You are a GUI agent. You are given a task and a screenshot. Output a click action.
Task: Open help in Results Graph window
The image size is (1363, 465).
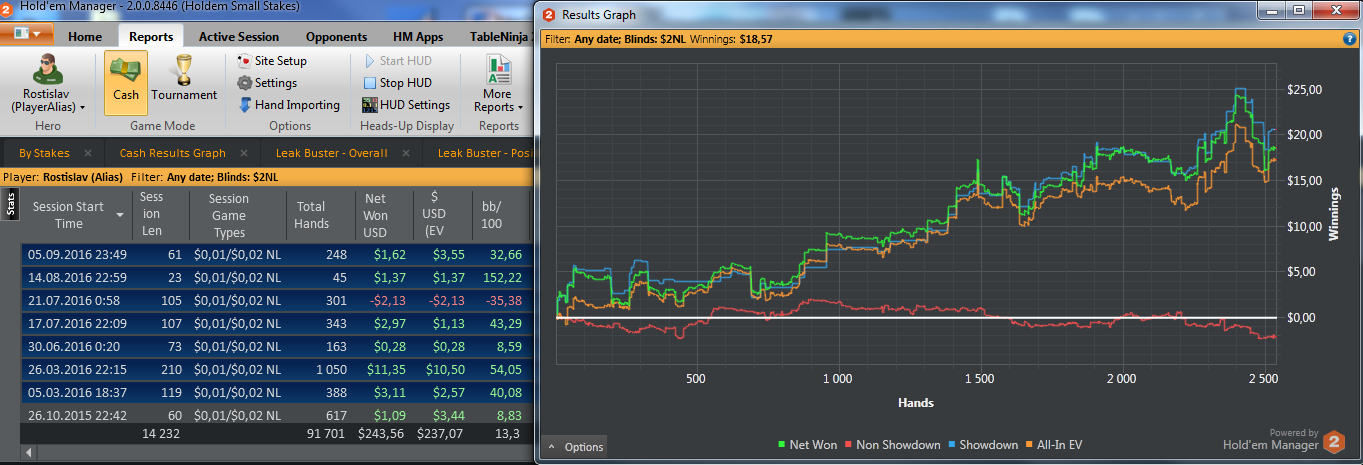(1349, 39)
